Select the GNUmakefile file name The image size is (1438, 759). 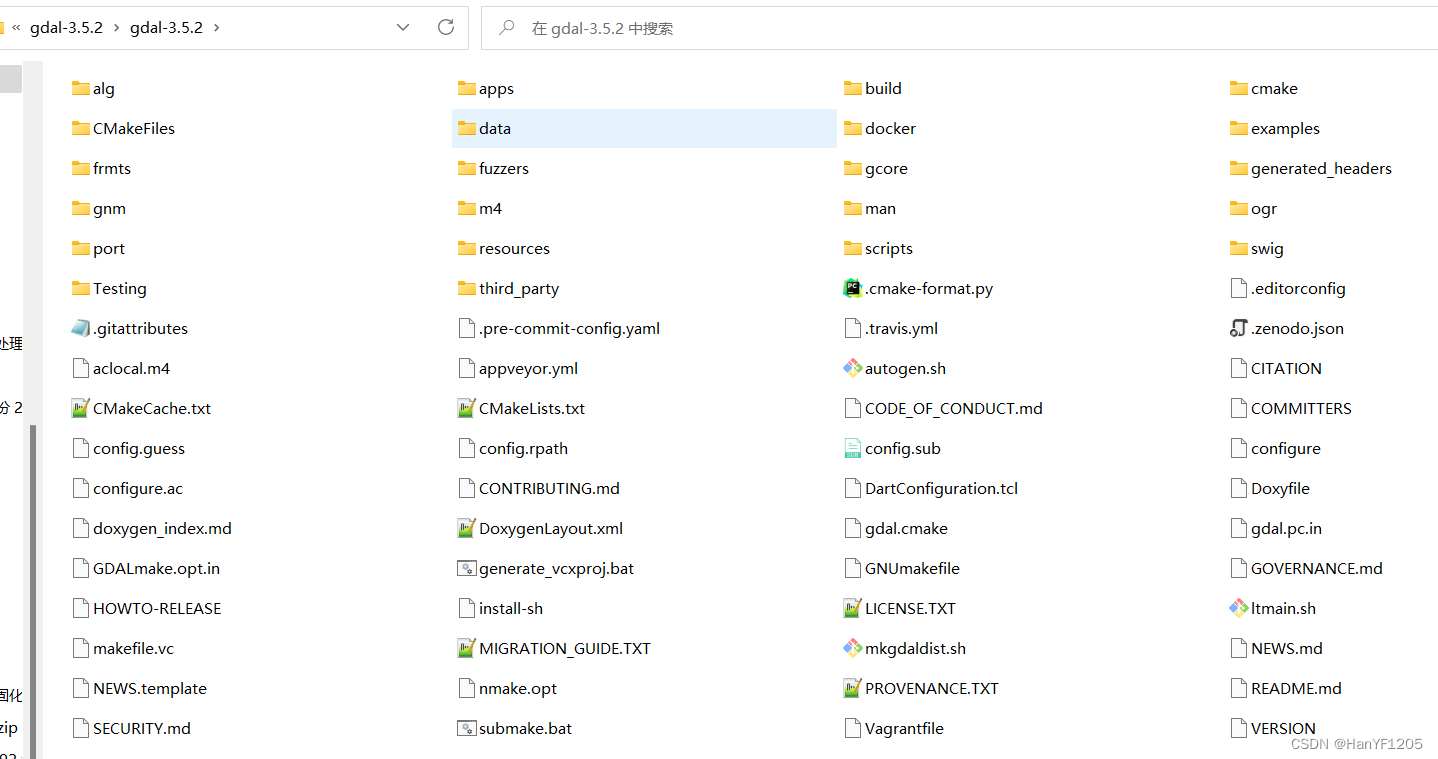pyautogui.click(x=912, y=568)
